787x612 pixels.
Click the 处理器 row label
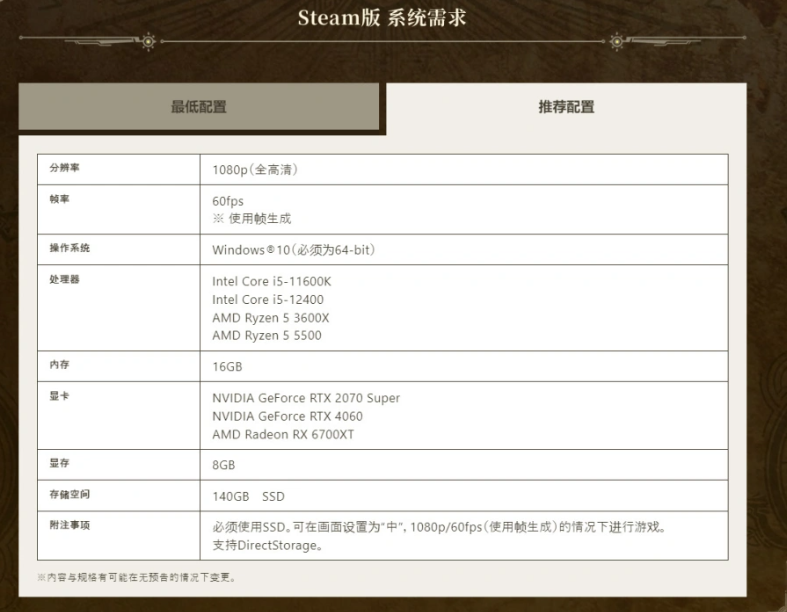[x=64, y=279]
